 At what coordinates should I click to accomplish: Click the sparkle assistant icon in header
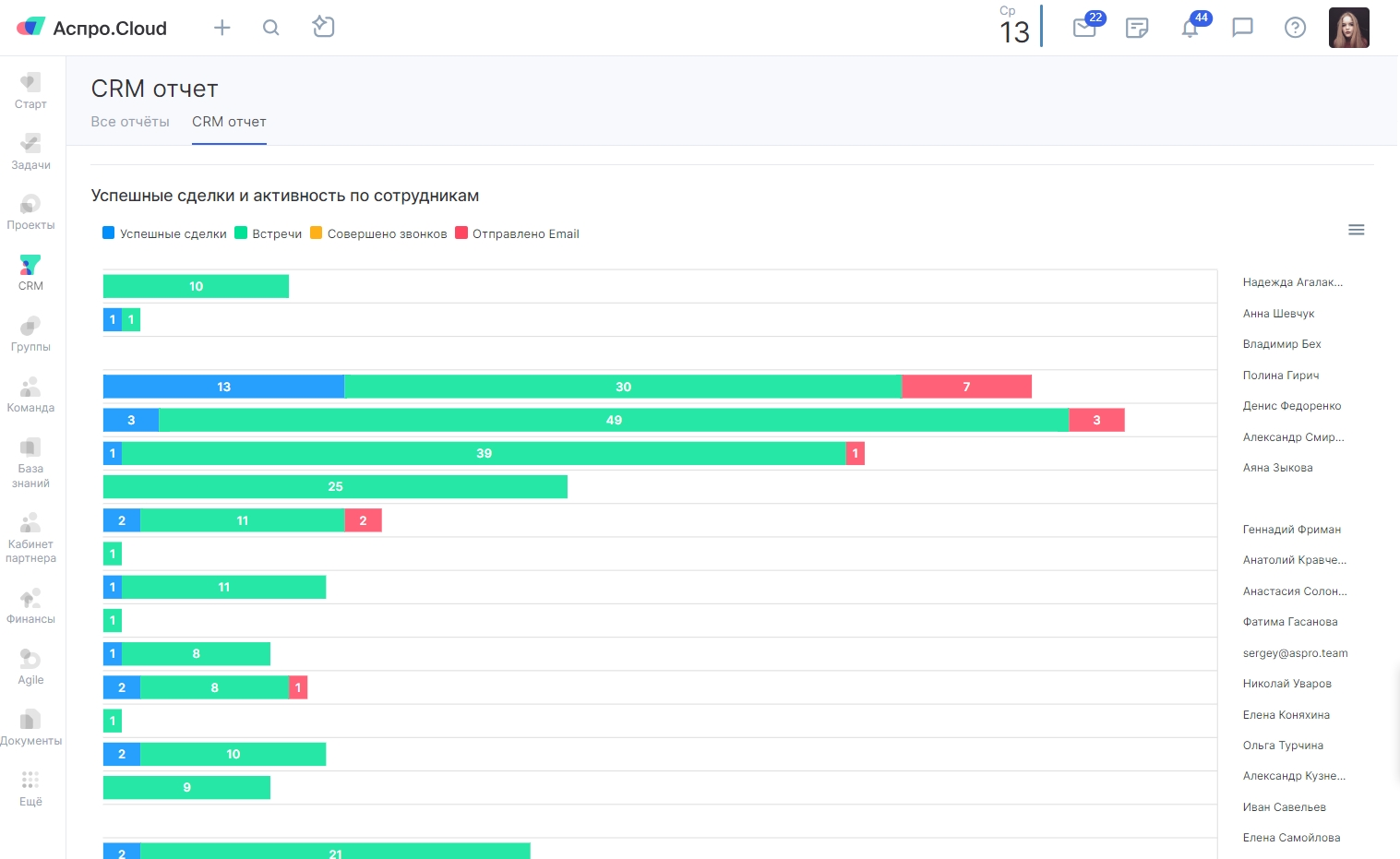pyautogui.click(x=323, y=27)
